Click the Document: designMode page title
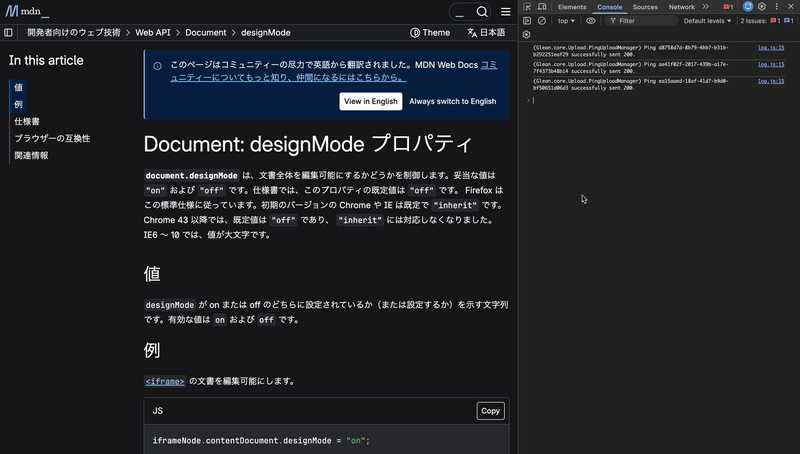800x454 pixels. coord(308,144)
